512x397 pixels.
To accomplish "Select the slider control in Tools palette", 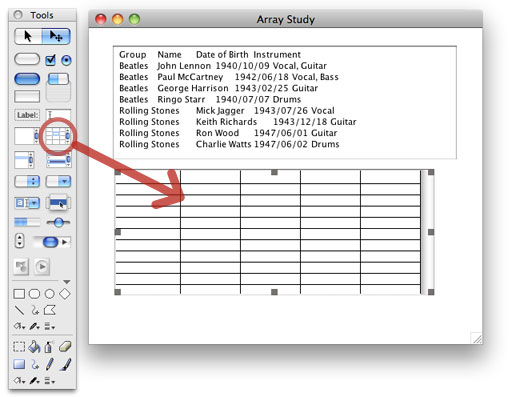I will pos(58,222).
